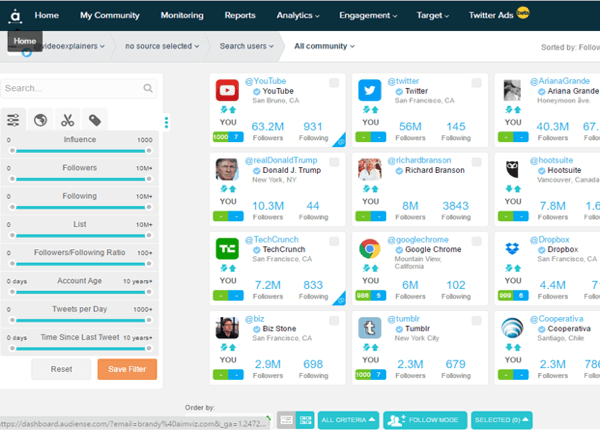600x430 pixels.
Task: Click the Google Chrome logo avatar
Action: 370,249
